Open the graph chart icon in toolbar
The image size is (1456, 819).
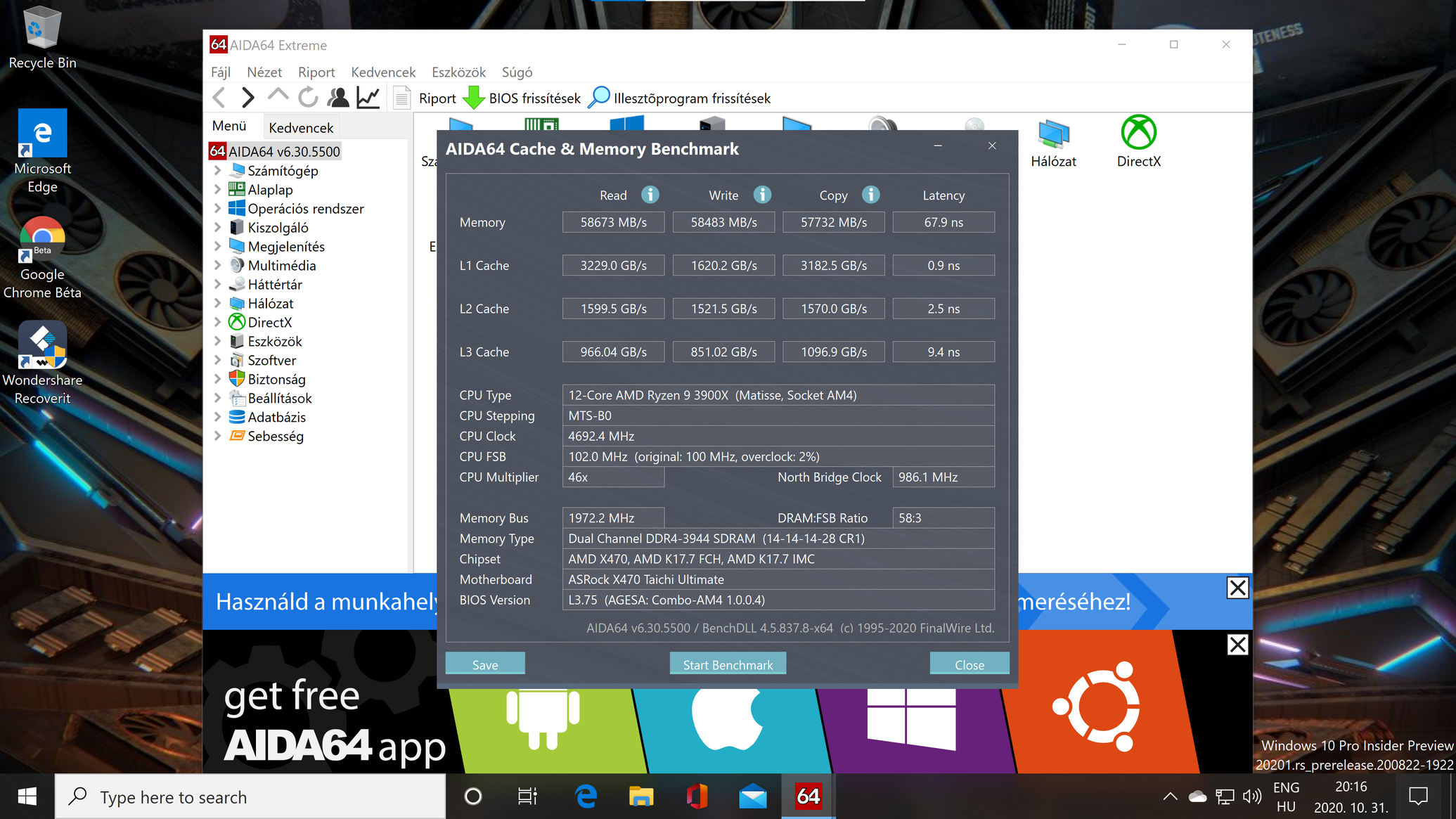pos(368,98)
